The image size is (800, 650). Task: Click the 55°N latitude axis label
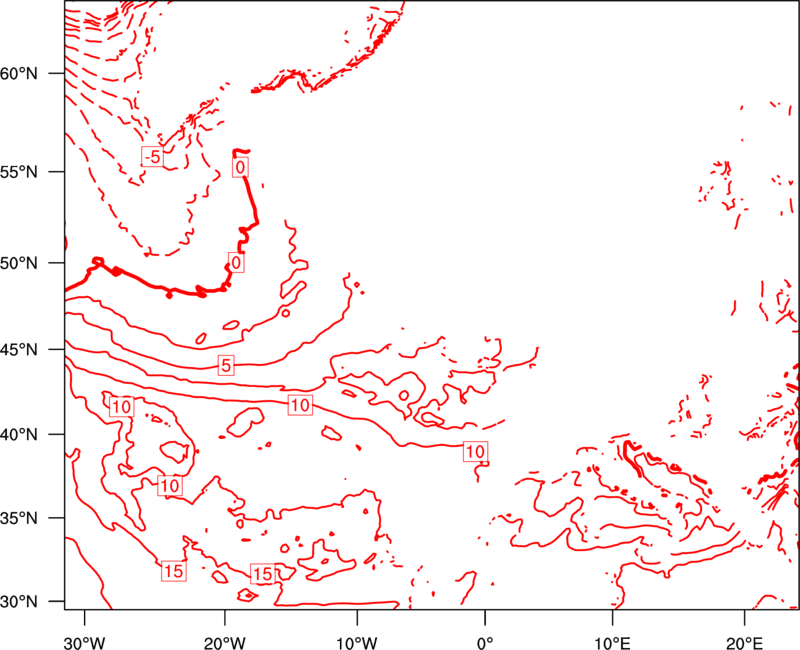pyautogui.click(x=19, y=172)
